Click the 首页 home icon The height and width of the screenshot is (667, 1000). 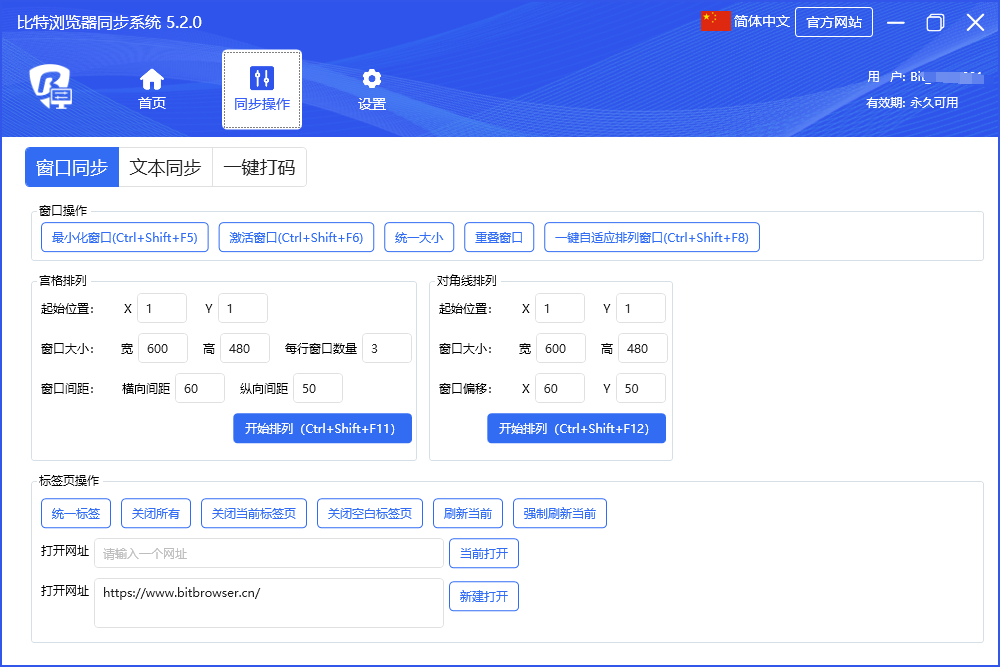point(152,79)
